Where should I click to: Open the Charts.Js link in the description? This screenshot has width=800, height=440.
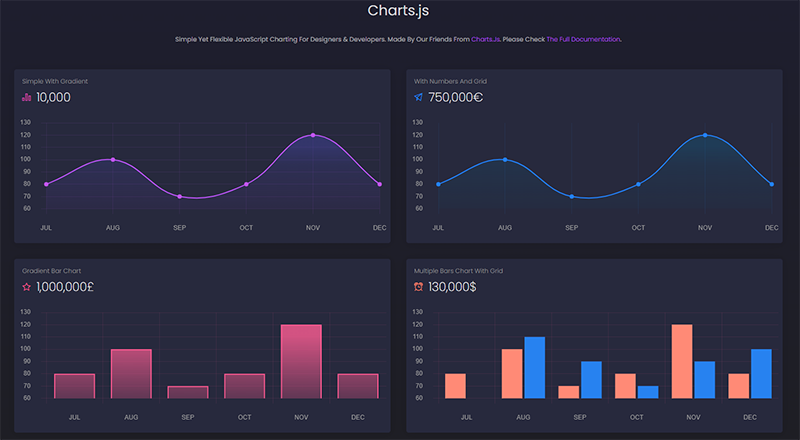485,39
